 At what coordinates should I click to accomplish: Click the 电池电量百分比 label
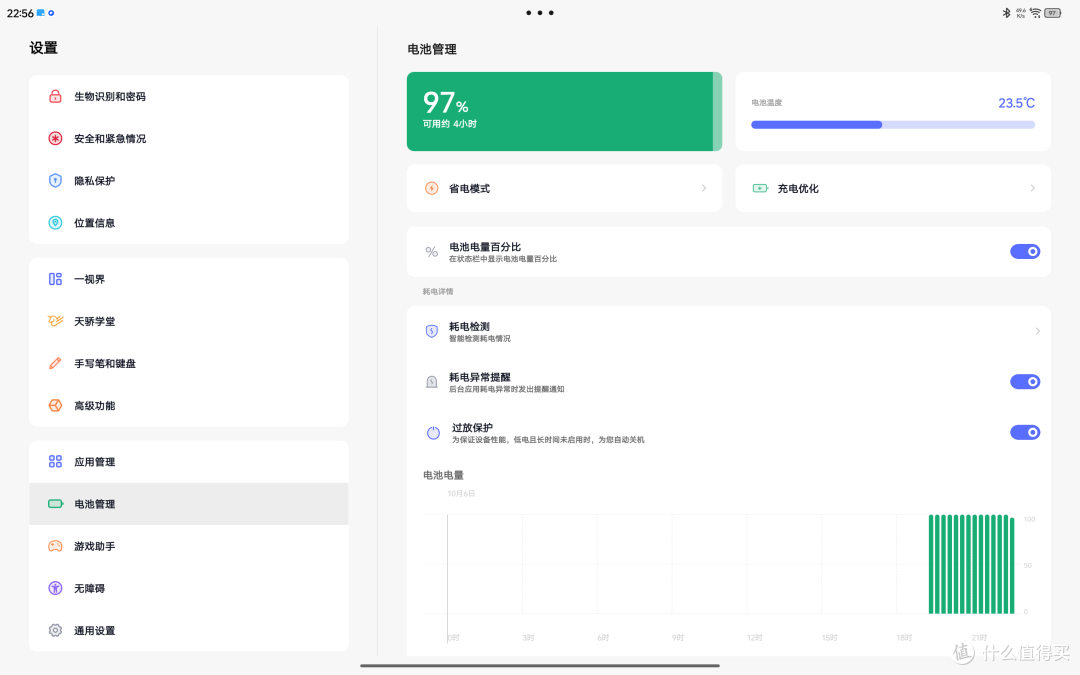click(485, 247)
